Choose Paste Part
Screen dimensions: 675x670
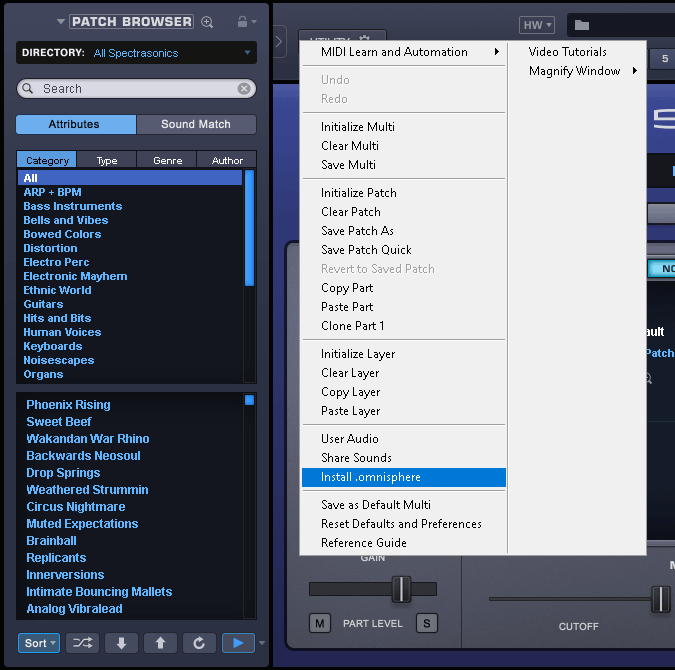[404, 307]
